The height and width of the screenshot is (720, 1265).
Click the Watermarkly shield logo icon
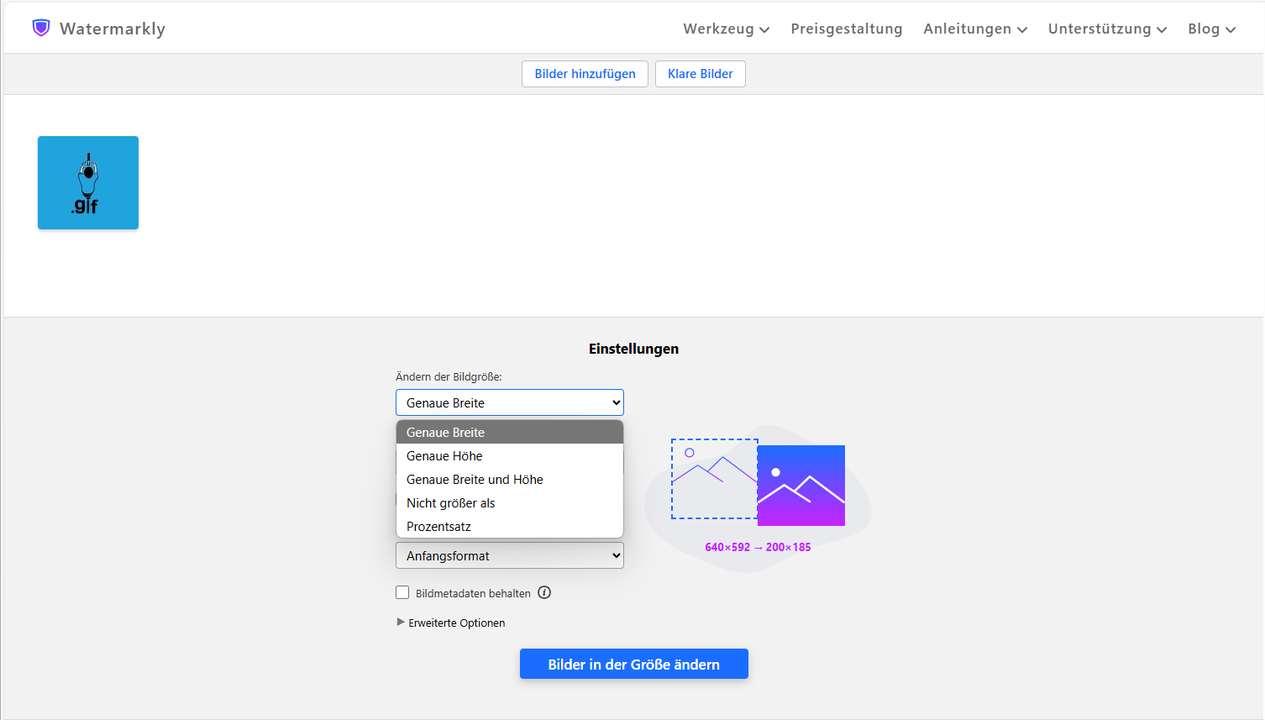click(41, 28)
